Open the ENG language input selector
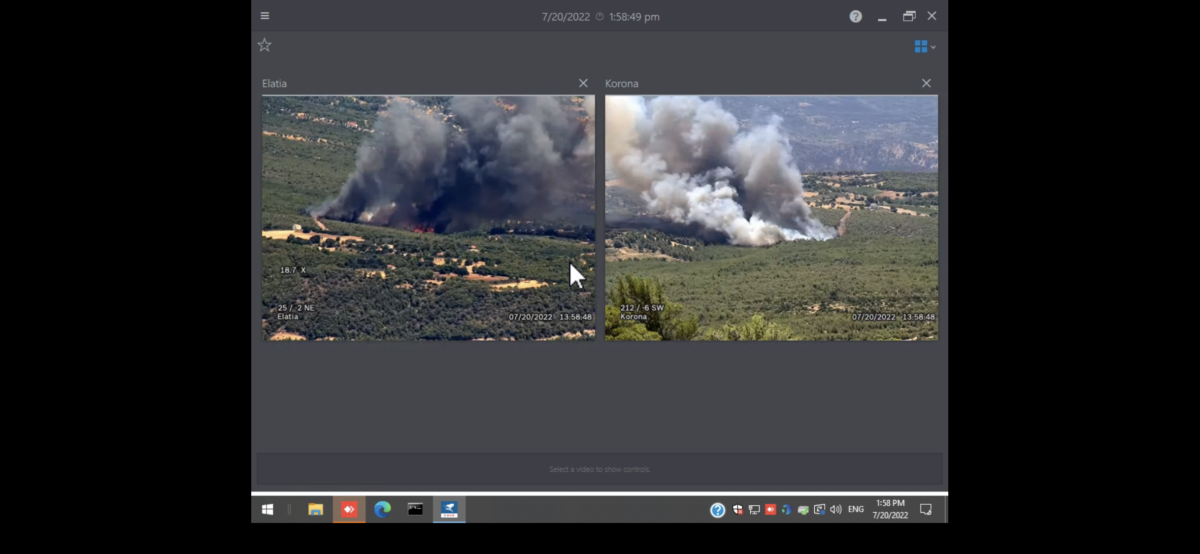 856,510
